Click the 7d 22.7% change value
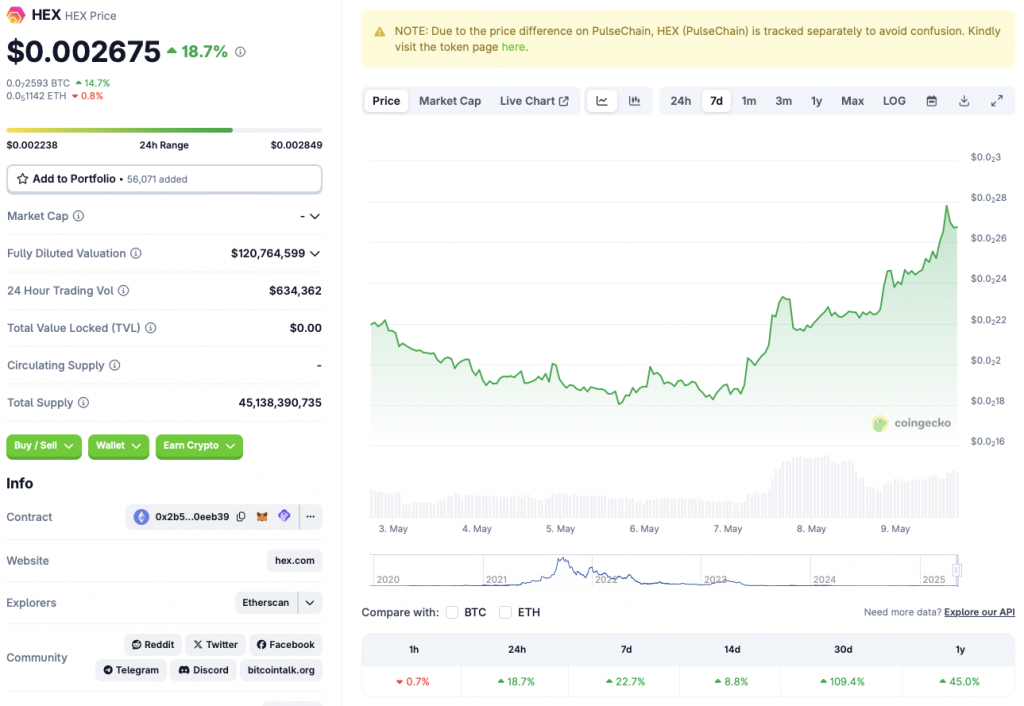Screen dimensions: 1024x706 [x=626, y=681]
